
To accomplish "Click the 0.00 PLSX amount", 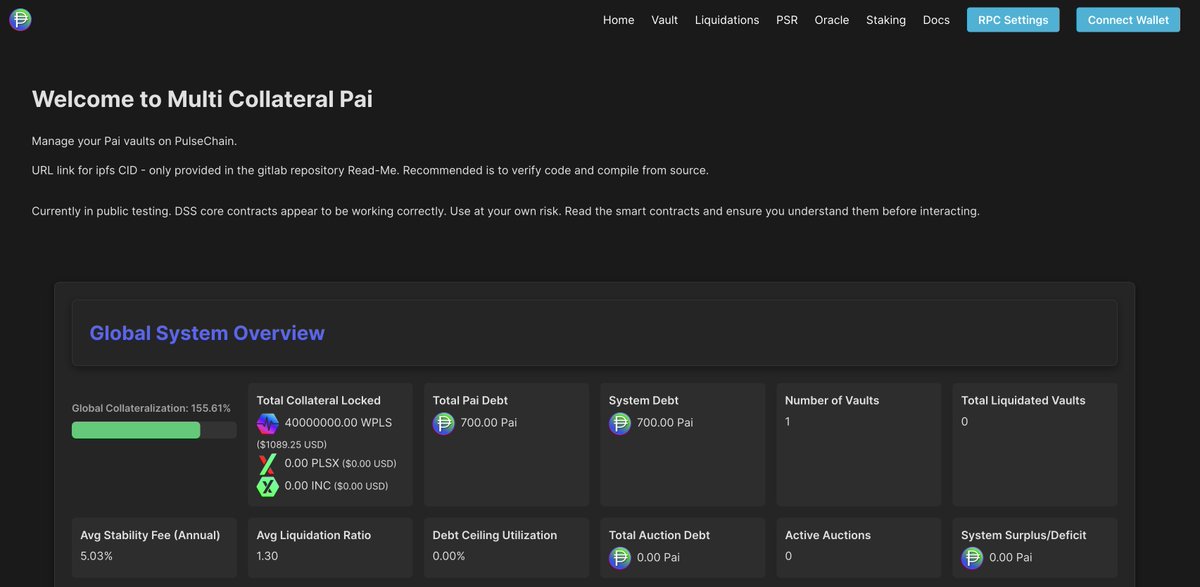I will coord(312,464).
